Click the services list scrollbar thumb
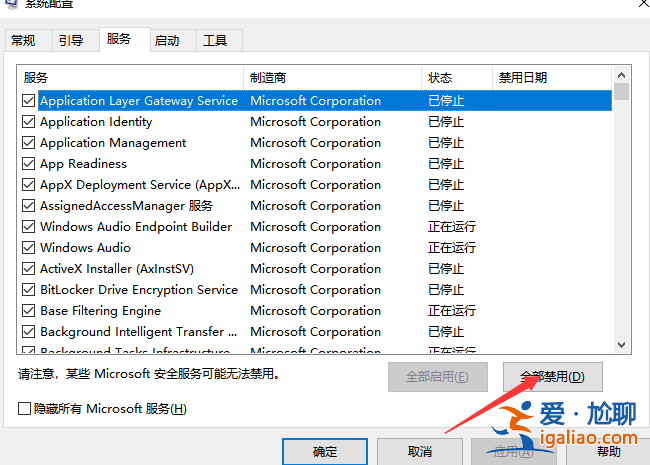This screenshot has height=465, width=650. tap(621, 92)
